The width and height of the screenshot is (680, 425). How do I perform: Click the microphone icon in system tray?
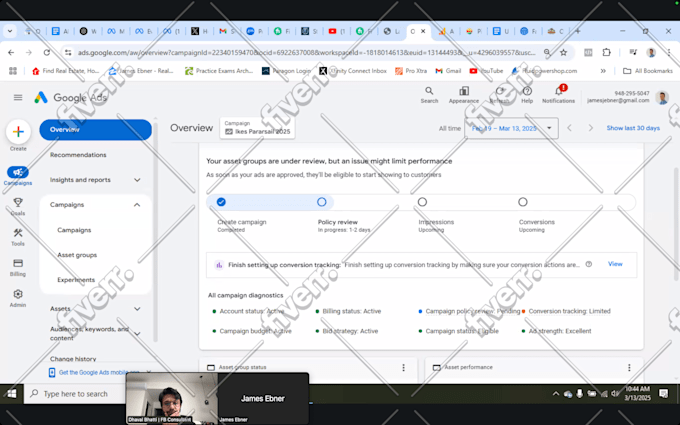[x=579, y=394]
